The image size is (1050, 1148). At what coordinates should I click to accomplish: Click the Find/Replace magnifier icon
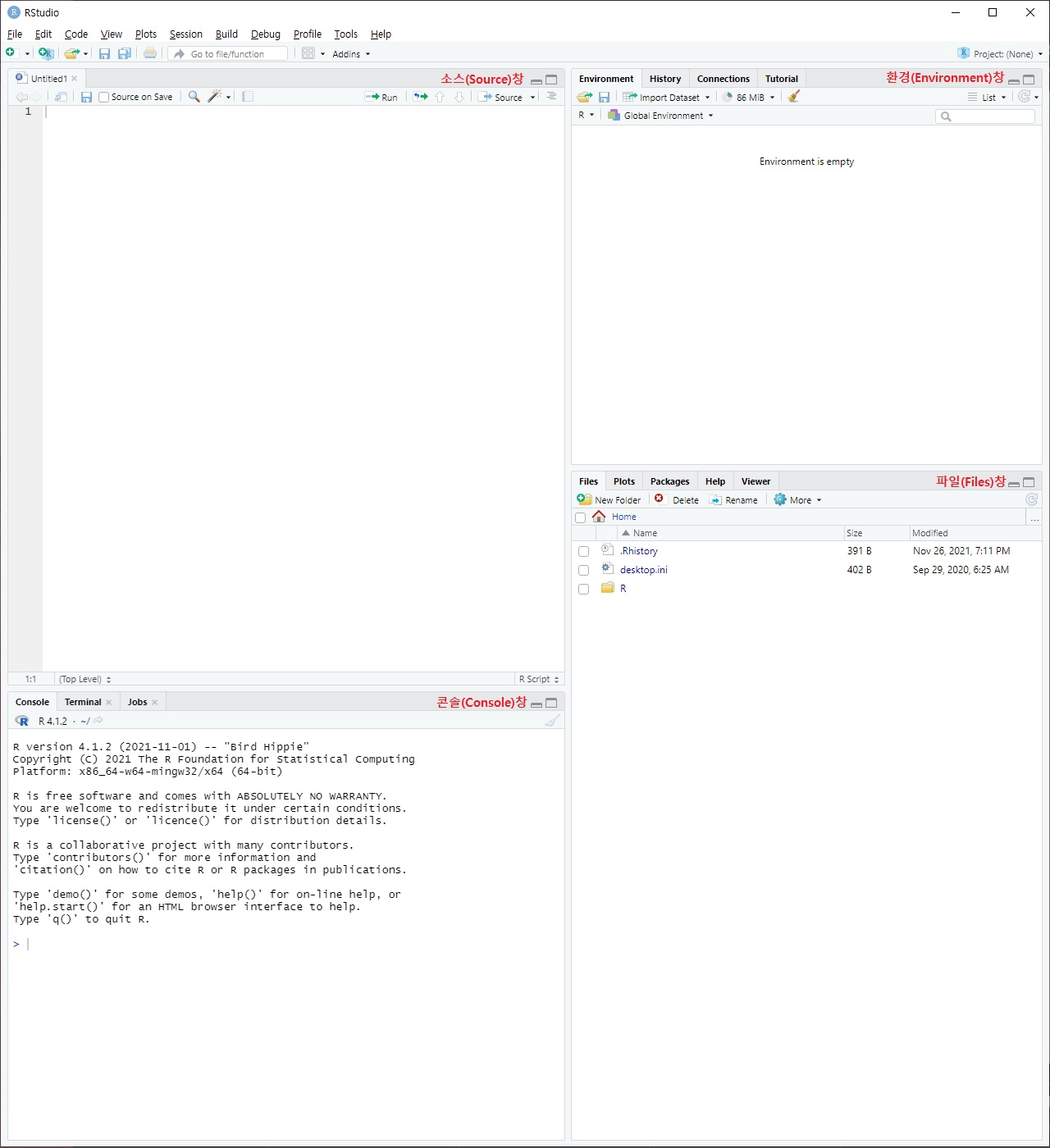tap(194, 97)
